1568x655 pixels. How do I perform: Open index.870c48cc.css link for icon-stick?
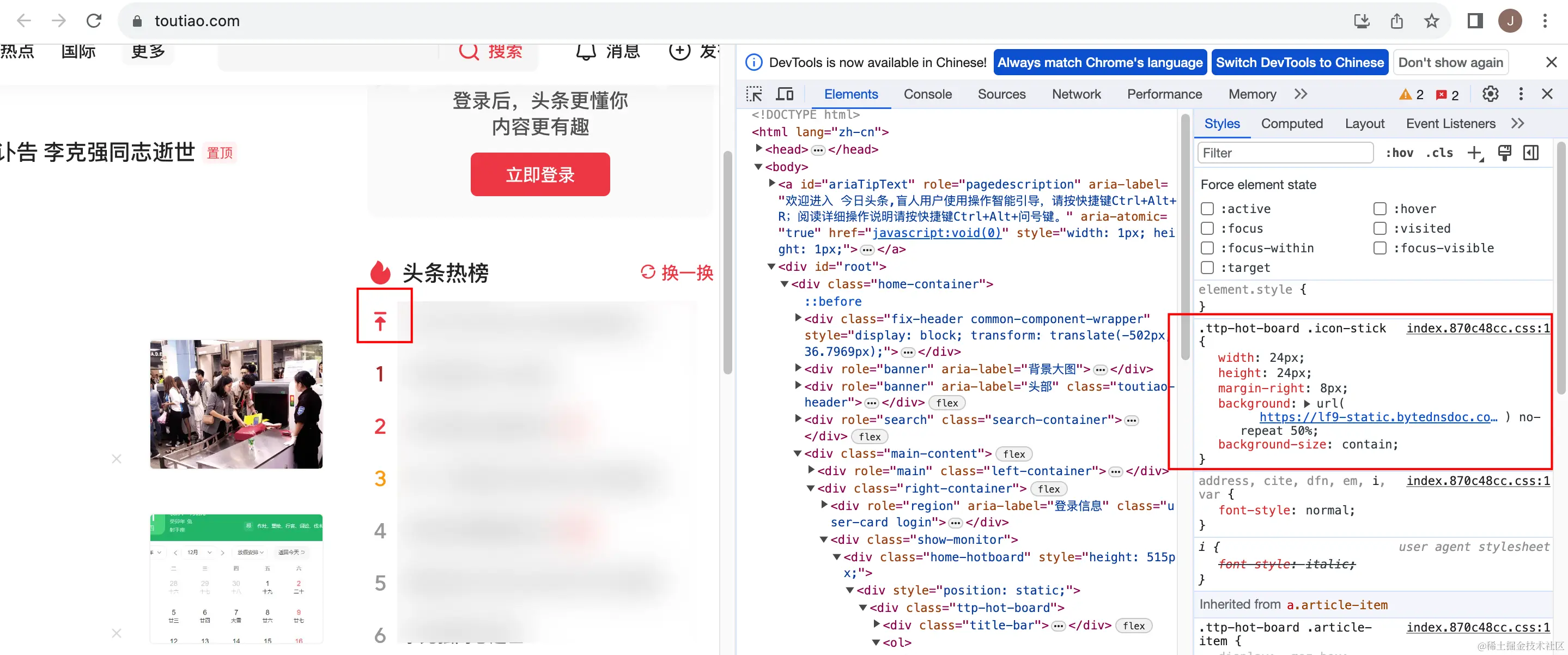(x=1478, y=328)
